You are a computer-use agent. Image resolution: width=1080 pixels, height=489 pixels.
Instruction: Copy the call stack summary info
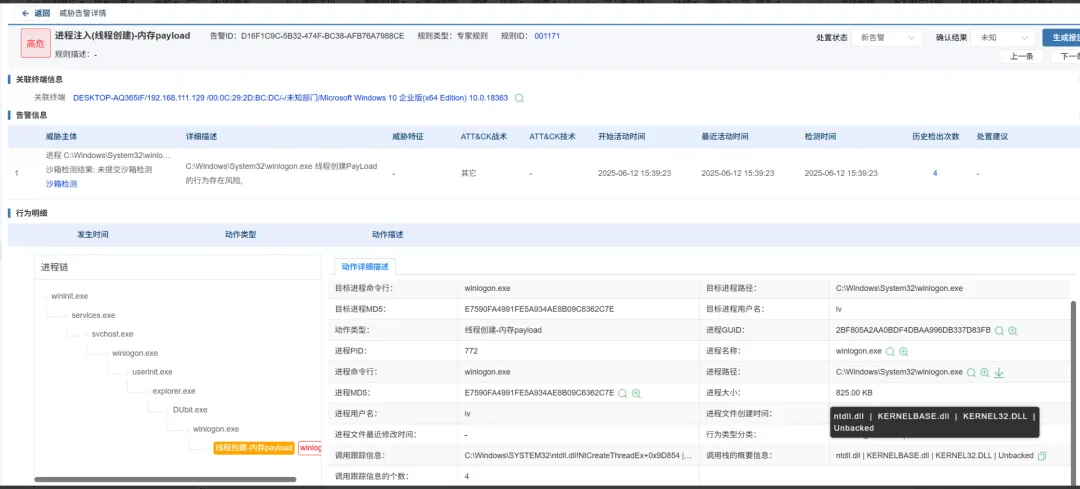pos(1043,456)
